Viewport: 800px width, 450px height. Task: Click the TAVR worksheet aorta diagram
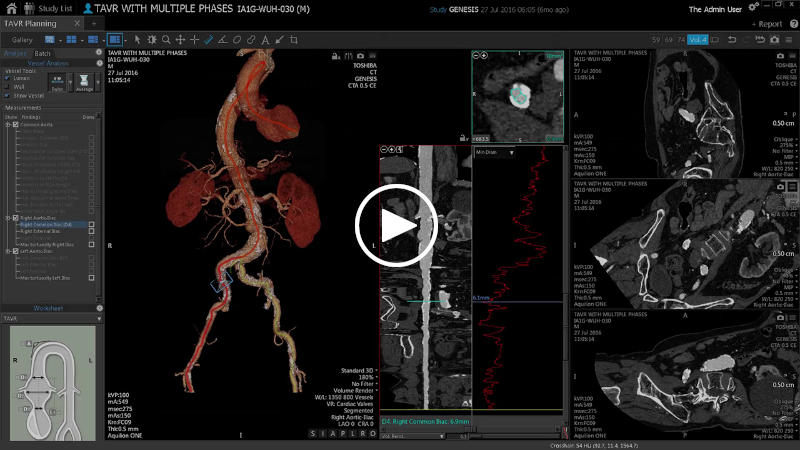53,383
